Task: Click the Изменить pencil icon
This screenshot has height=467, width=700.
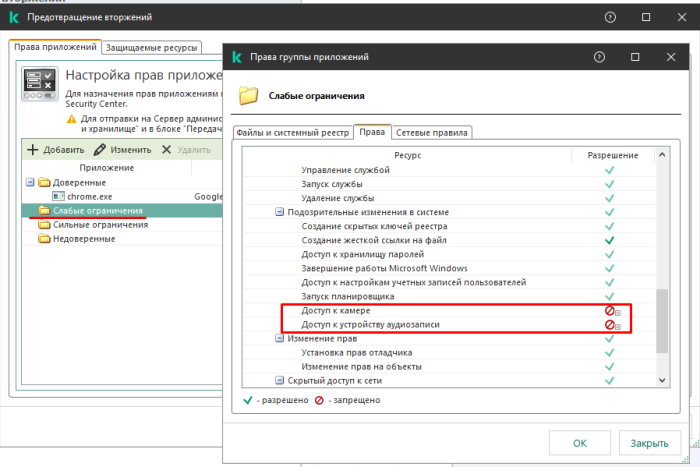Action: pos(100,150)
